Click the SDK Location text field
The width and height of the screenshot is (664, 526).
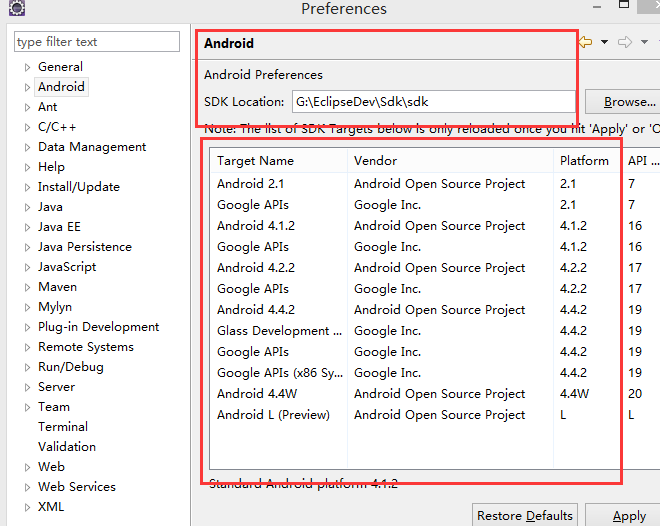432,102
